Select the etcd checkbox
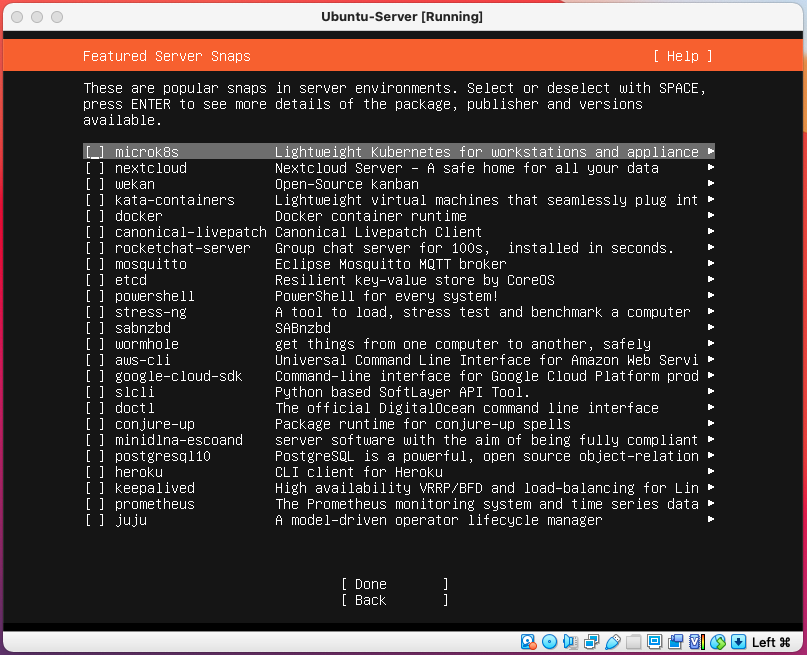 (x=95, y=280)
